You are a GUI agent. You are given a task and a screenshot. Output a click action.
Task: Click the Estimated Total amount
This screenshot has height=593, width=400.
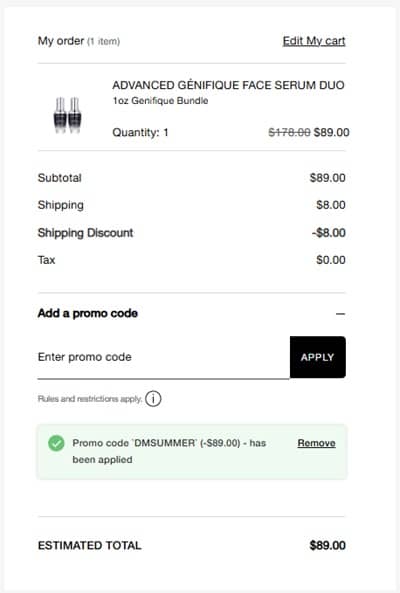point(327,545)
